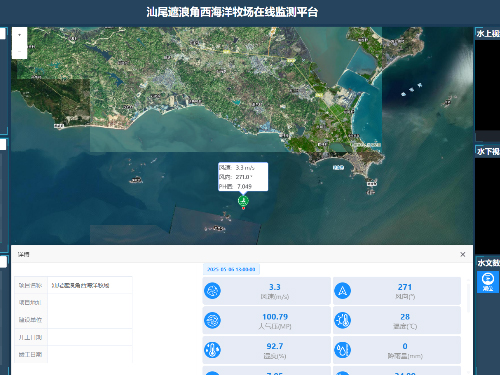Click the temperature icon beside 28
500x375 pixels.
click(342, 320)
